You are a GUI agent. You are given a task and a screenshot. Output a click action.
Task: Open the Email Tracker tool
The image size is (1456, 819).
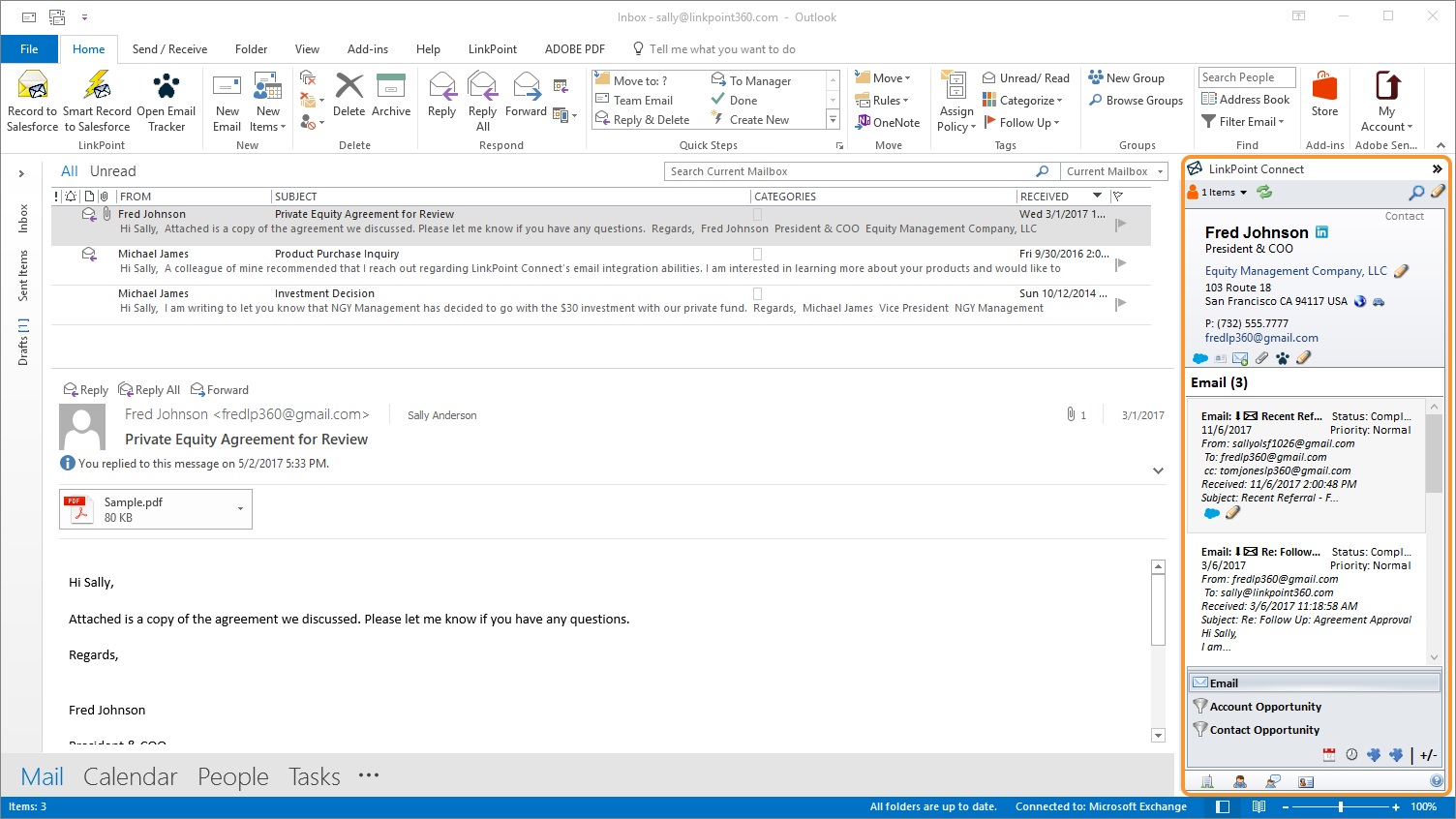166,87
